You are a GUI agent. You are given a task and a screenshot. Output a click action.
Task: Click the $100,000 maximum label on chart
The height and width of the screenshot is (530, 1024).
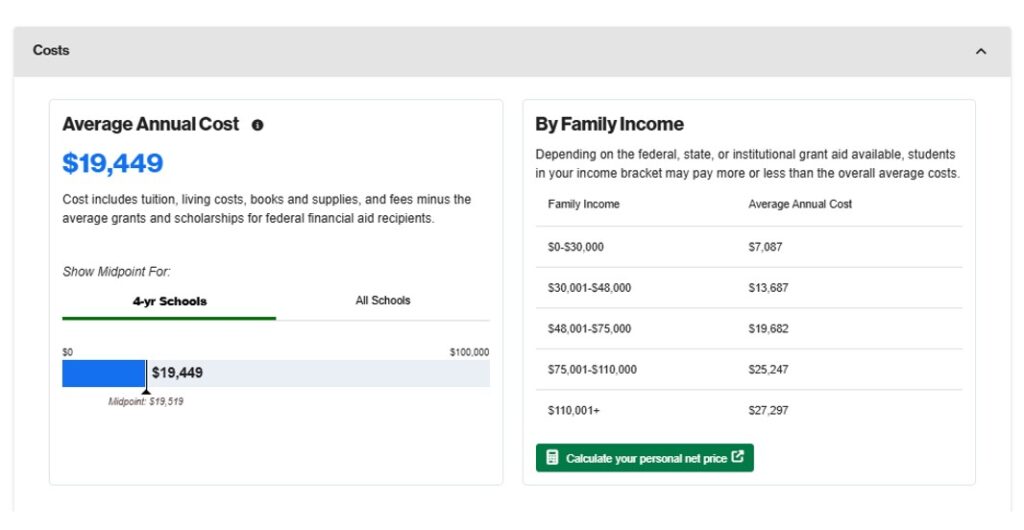coord(469,352)
